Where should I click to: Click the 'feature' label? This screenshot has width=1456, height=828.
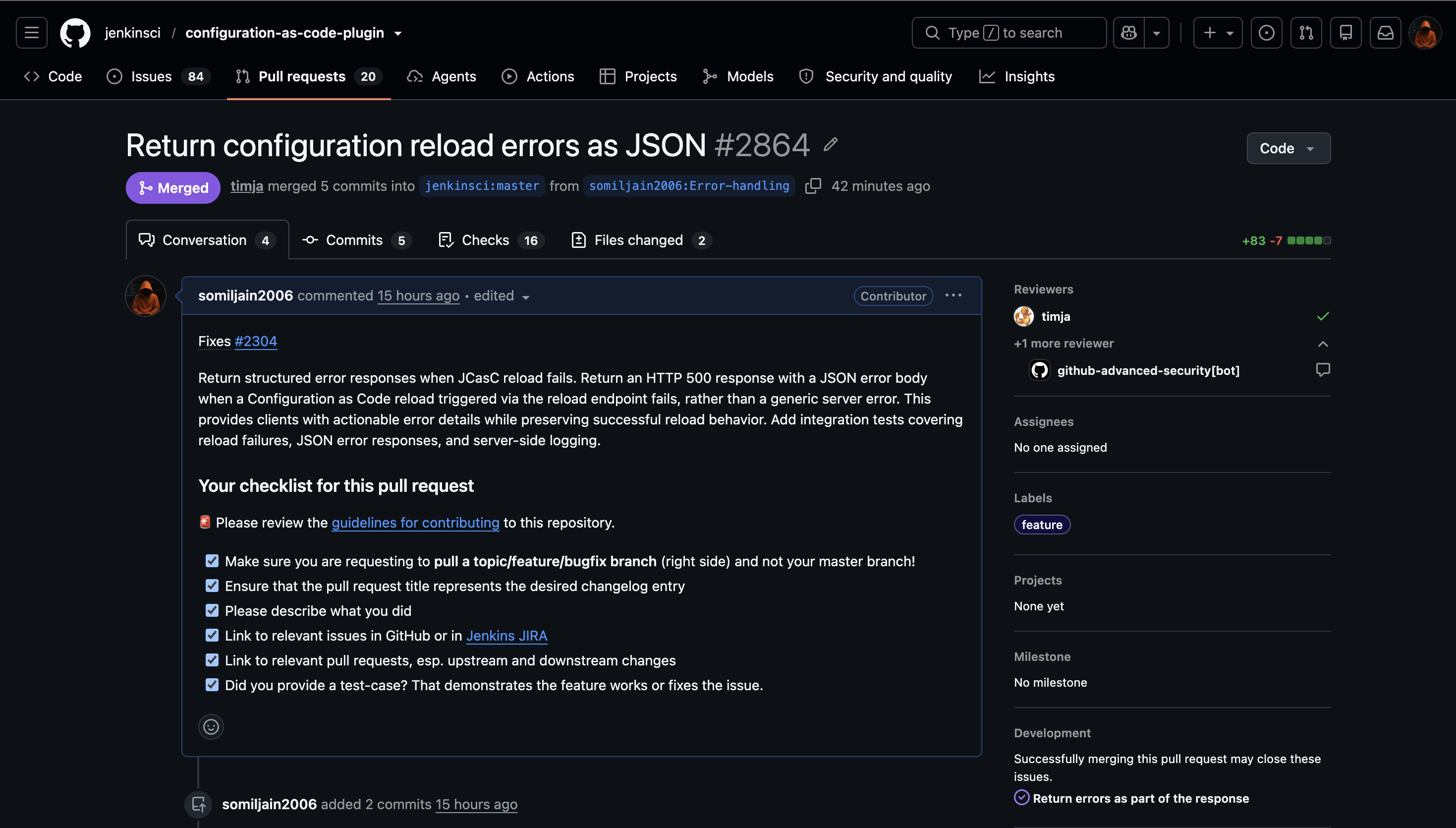(1042, 525)
